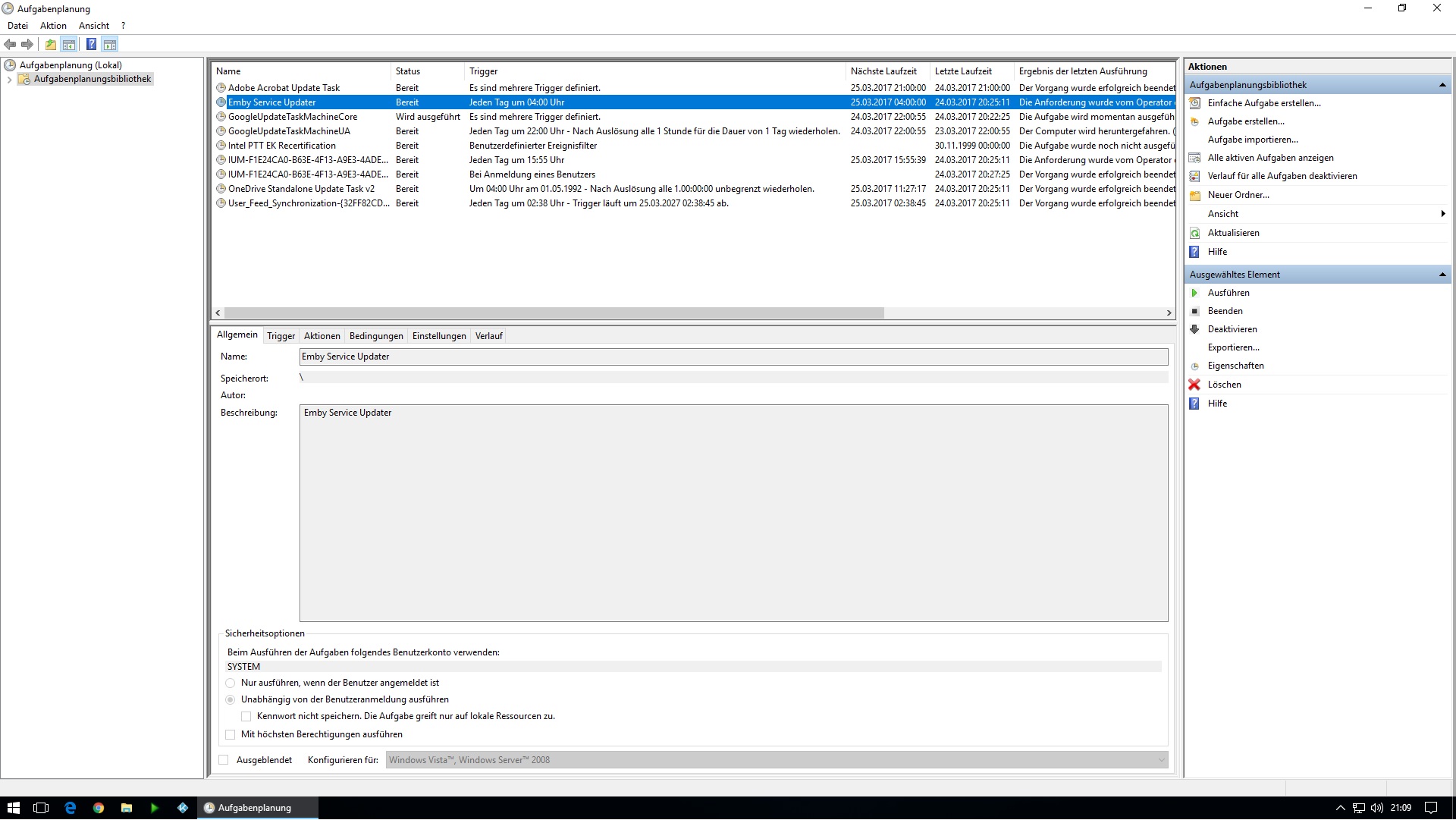The width and height of the screenshot is (1456, 820).
Task: Click 'Aufgabe importieren...' action
Action: (x=1253, y=140)
